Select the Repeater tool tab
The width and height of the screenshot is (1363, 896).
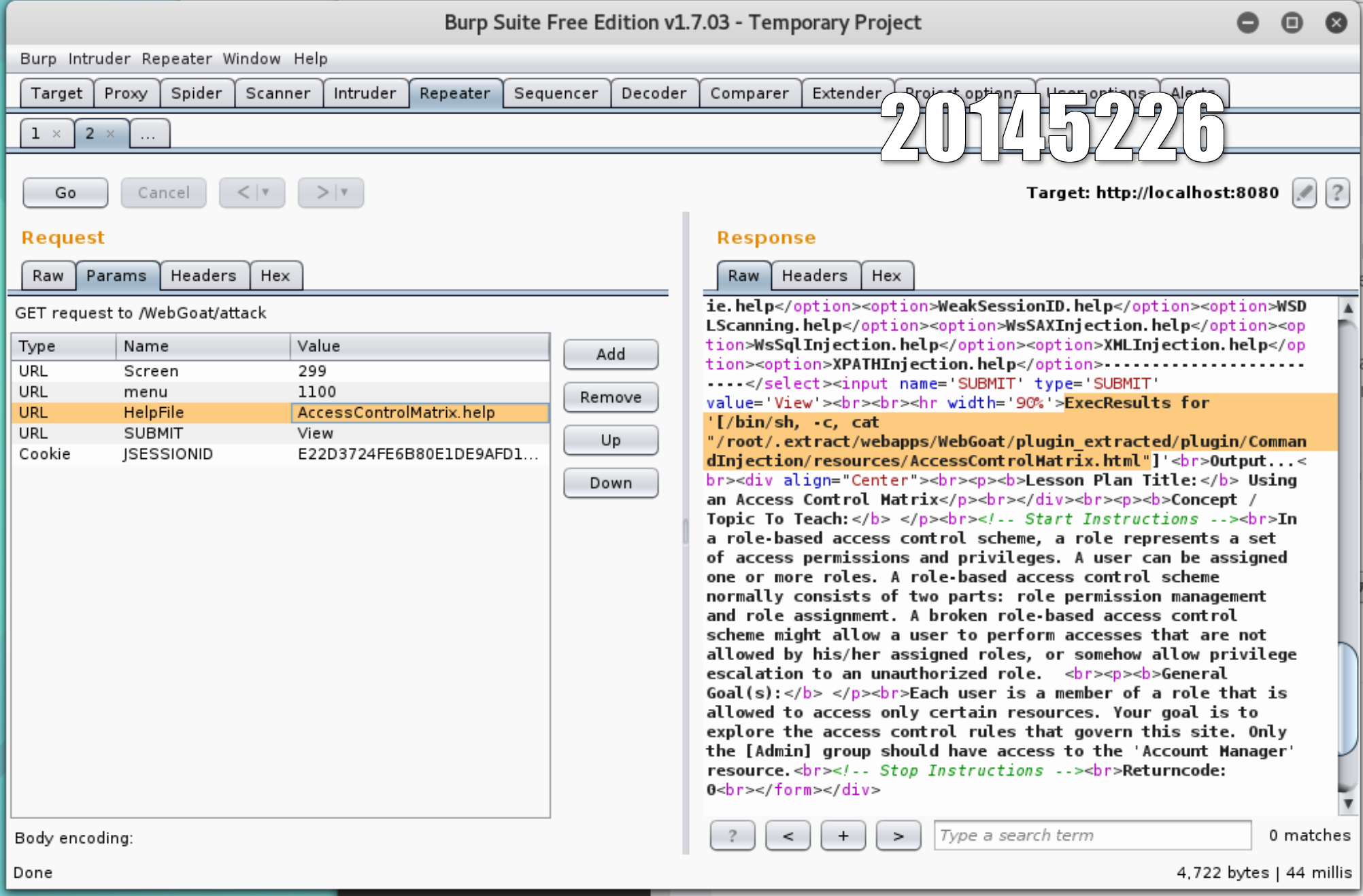(455, 93)
